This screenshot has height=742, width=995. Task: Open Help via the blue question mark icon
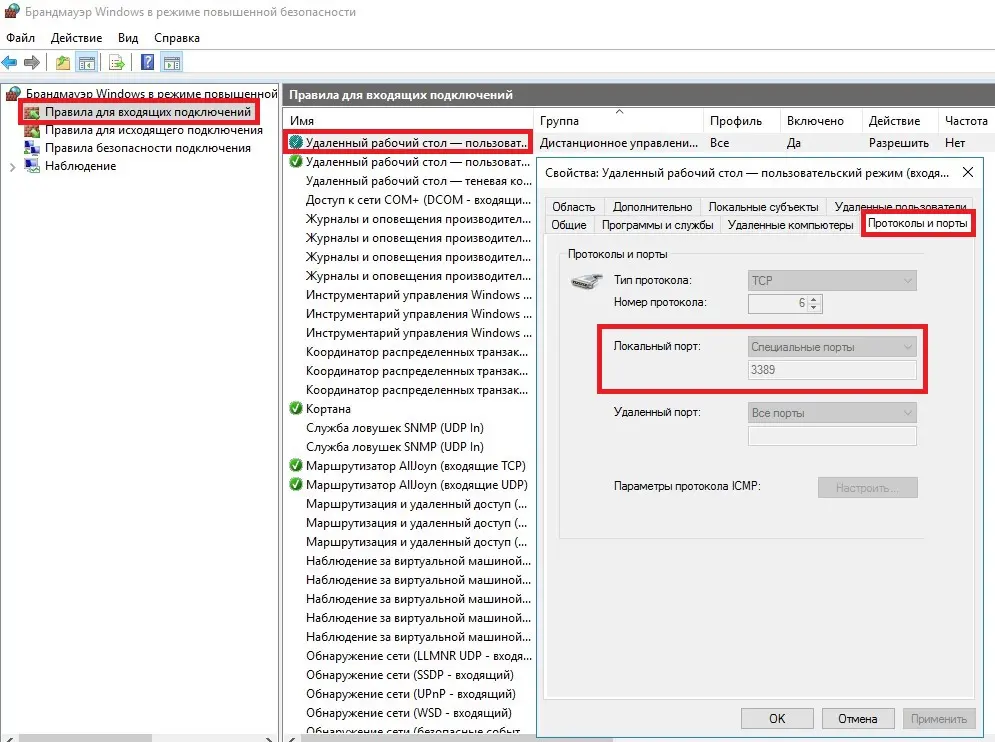tap(147, 63)
